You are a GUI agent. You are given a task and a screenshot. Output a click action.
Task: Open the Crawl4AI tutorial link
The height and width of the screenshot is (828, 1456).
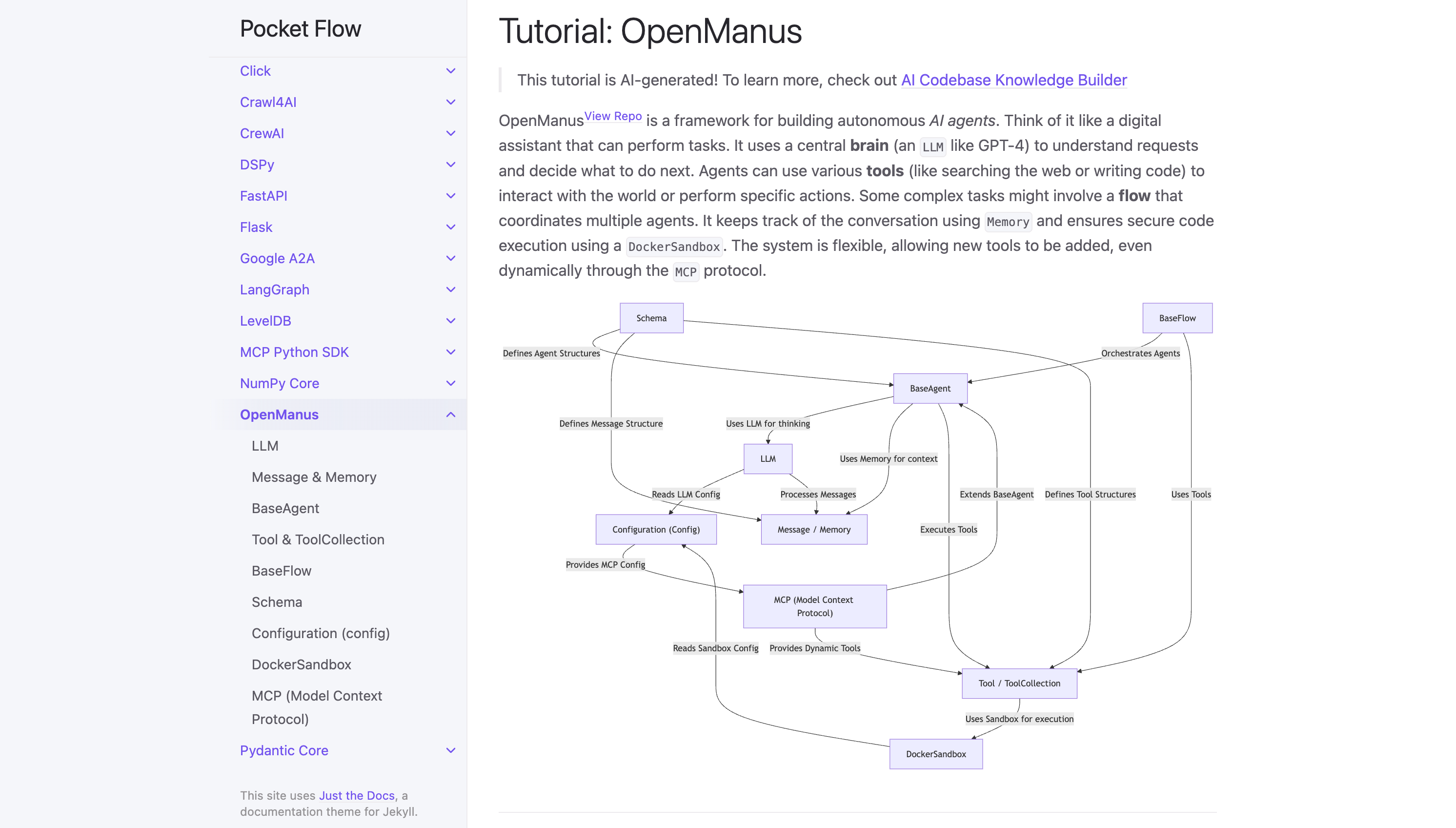pos(268,103)
